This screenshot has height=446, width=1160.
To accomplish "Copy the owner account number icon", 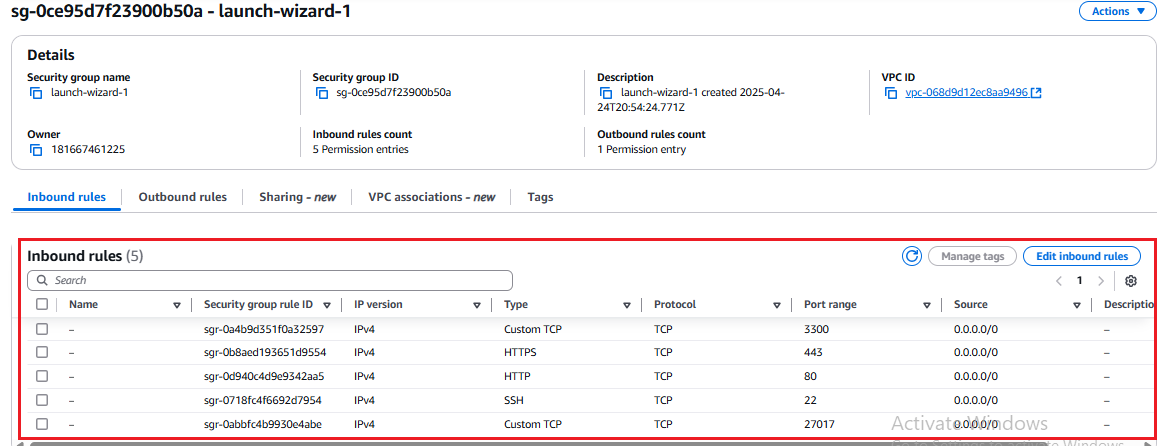I will pyautogui.click(x=36, y=150).
